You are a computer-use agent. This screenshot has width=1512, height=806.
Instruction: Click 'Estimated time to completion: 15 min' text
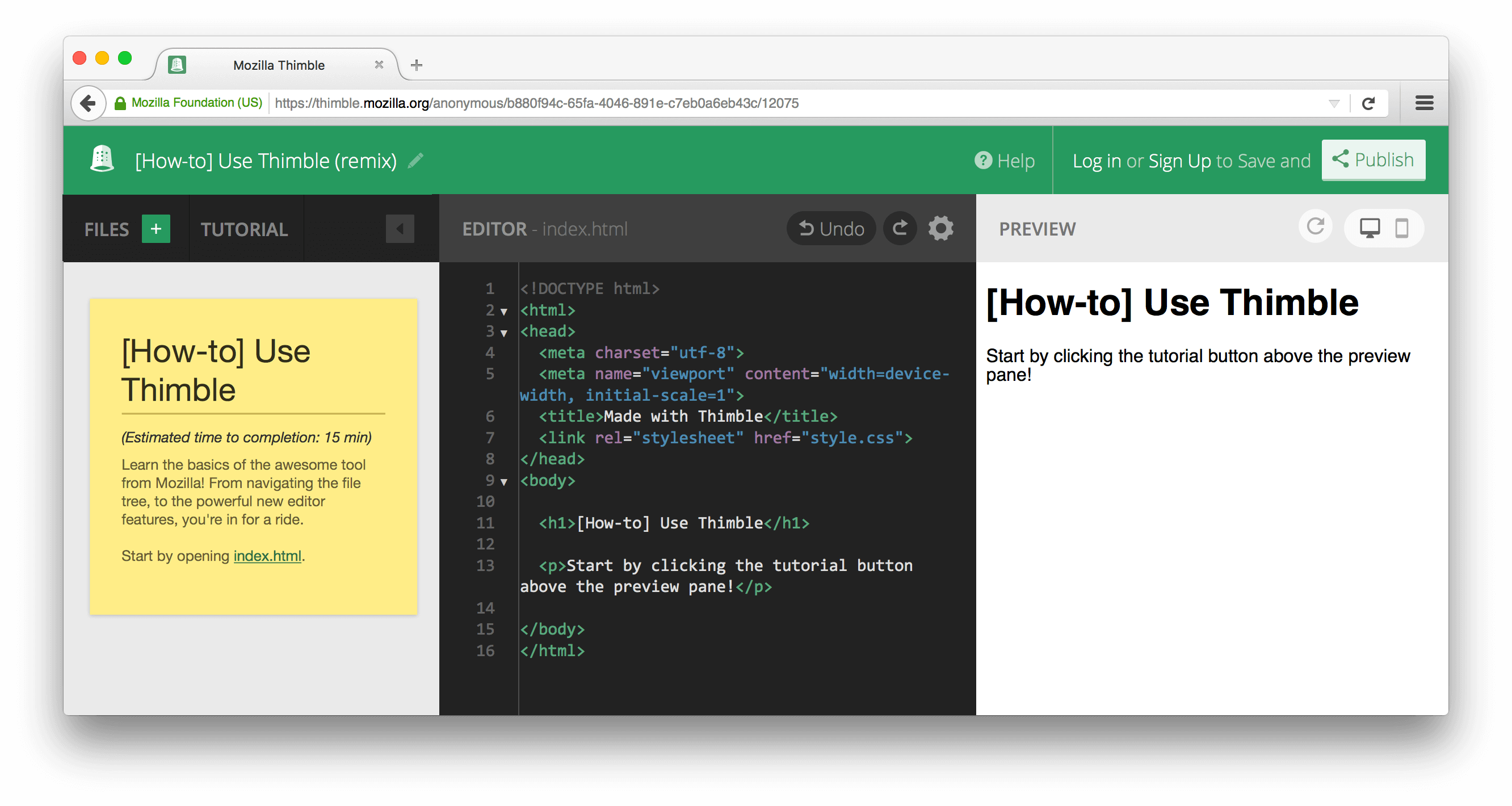pyautogui.click(x=246, y=438)
